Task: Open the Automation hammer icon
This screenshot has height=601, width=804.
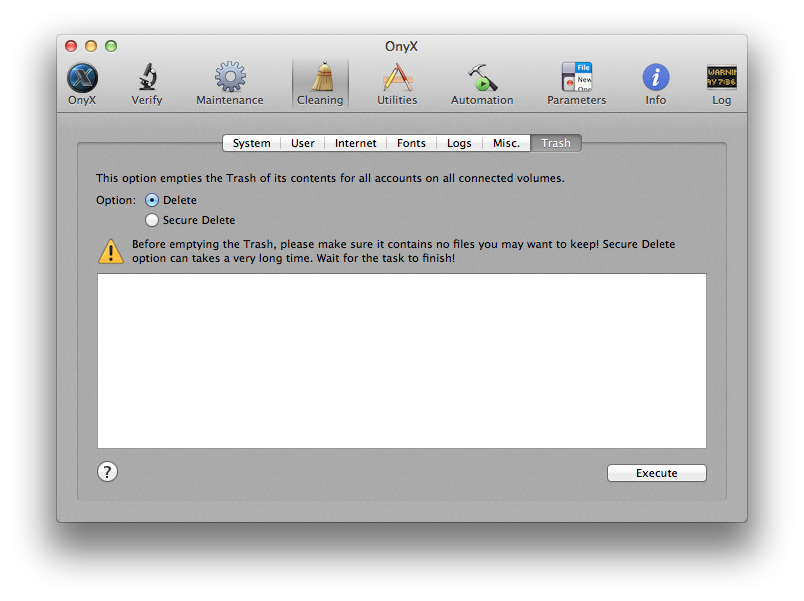Action: 482,78
